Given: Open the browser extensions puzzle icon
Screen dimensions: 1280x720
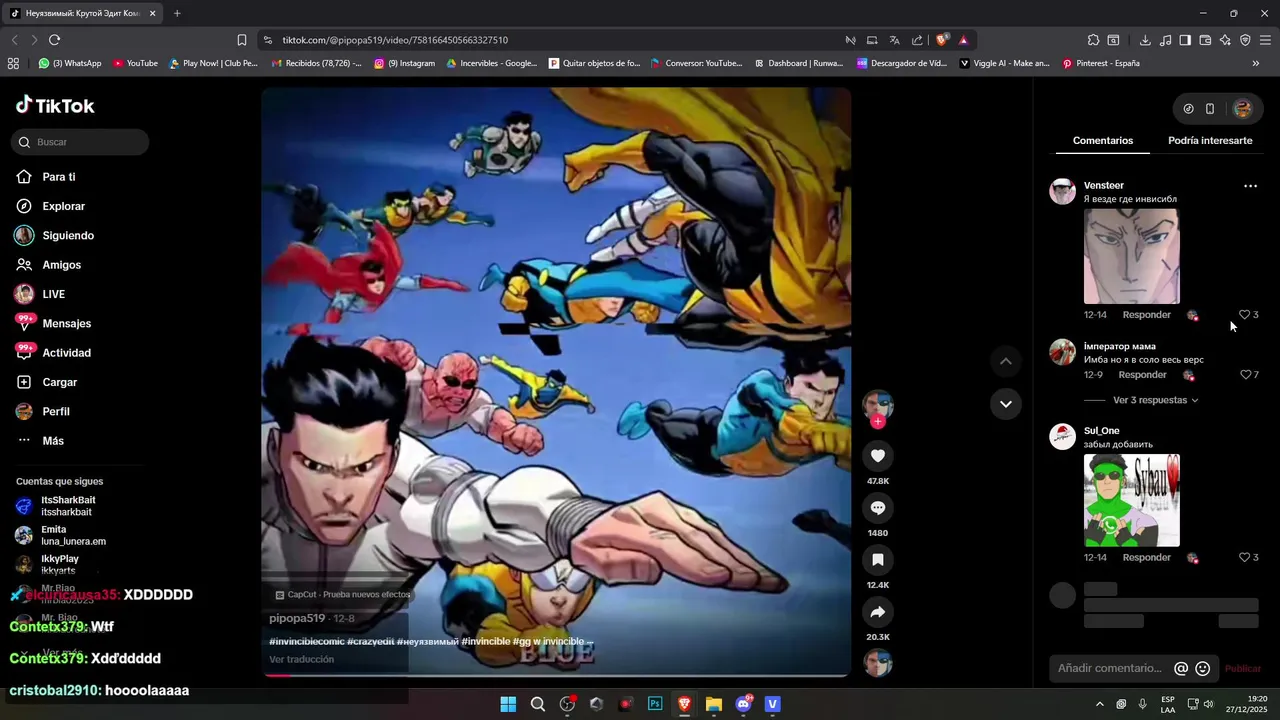Looking at the screenshot, I should pyautogui.click(x=1093, y=40).
